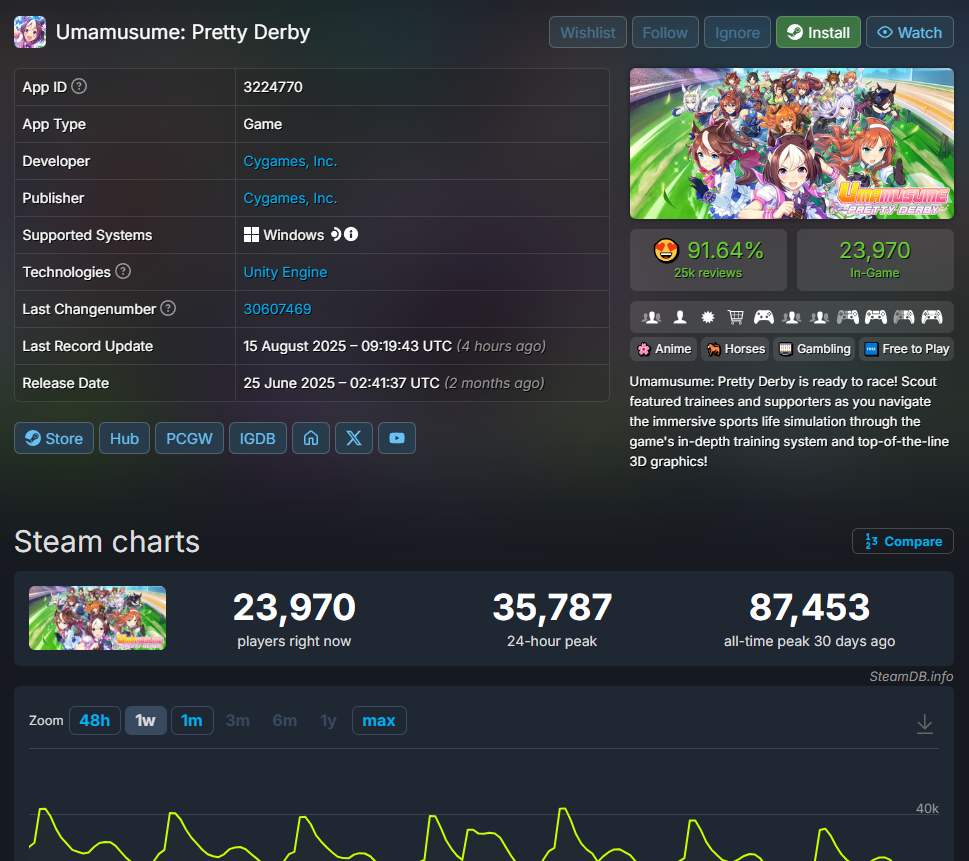
Task: Click the 'Steam charts' heading
Action: (x=107, y=542)
